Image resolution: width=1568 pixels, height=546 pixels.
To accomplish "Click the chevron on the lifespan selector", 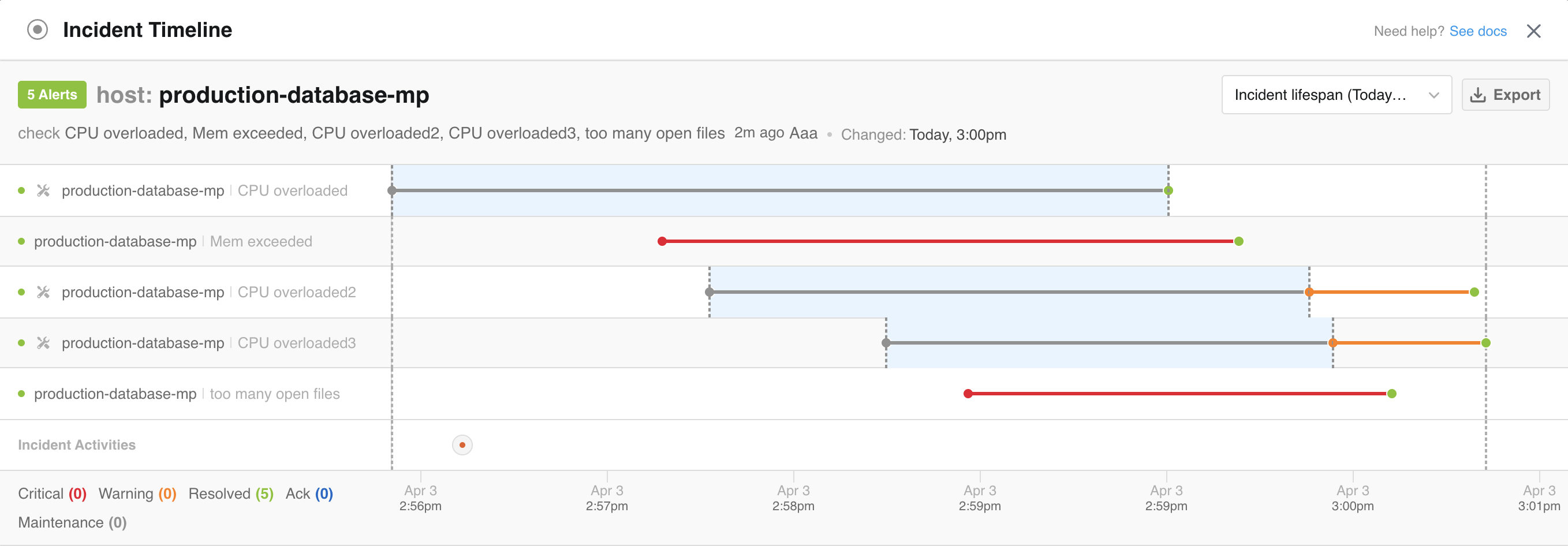I will point(1435,95).
